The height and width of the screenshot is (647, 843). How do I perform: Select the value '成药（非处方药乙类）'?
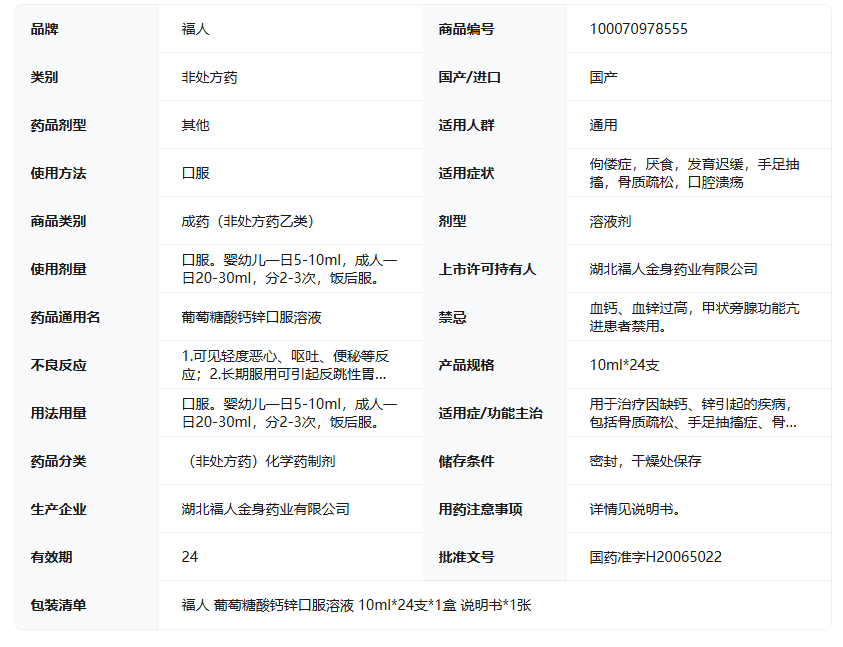(x=248, y=221)
